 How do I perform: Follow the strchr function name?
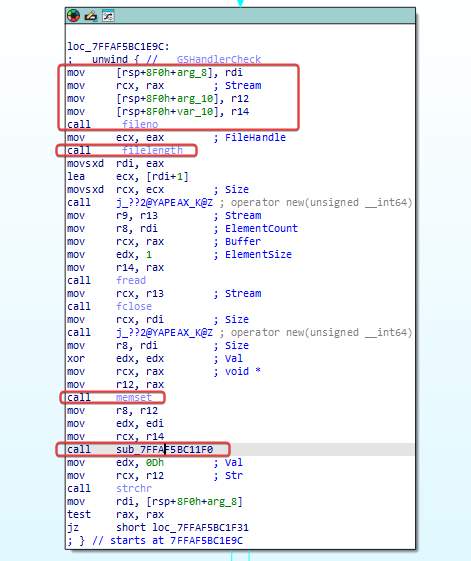tap(134, 488)
